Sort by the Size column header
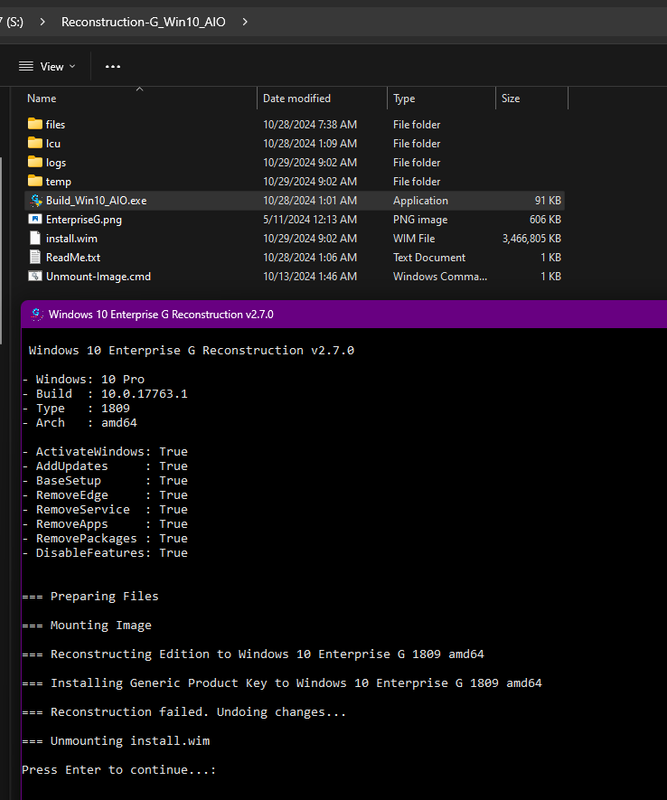Image resolution: width=667 pixels, height=800 pixels. click(x=510, y=98)
